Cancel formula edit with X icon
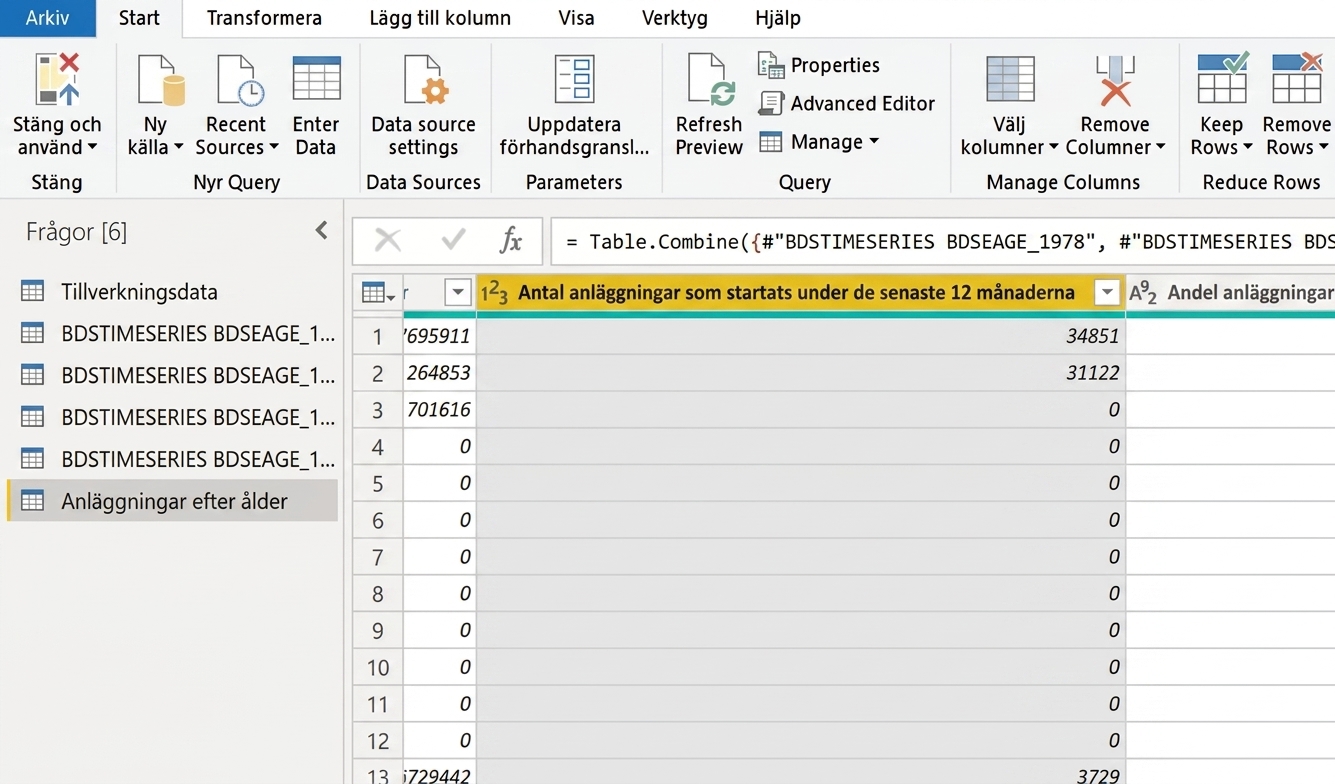Screen dimensions: 1335x784 point(388,240)
